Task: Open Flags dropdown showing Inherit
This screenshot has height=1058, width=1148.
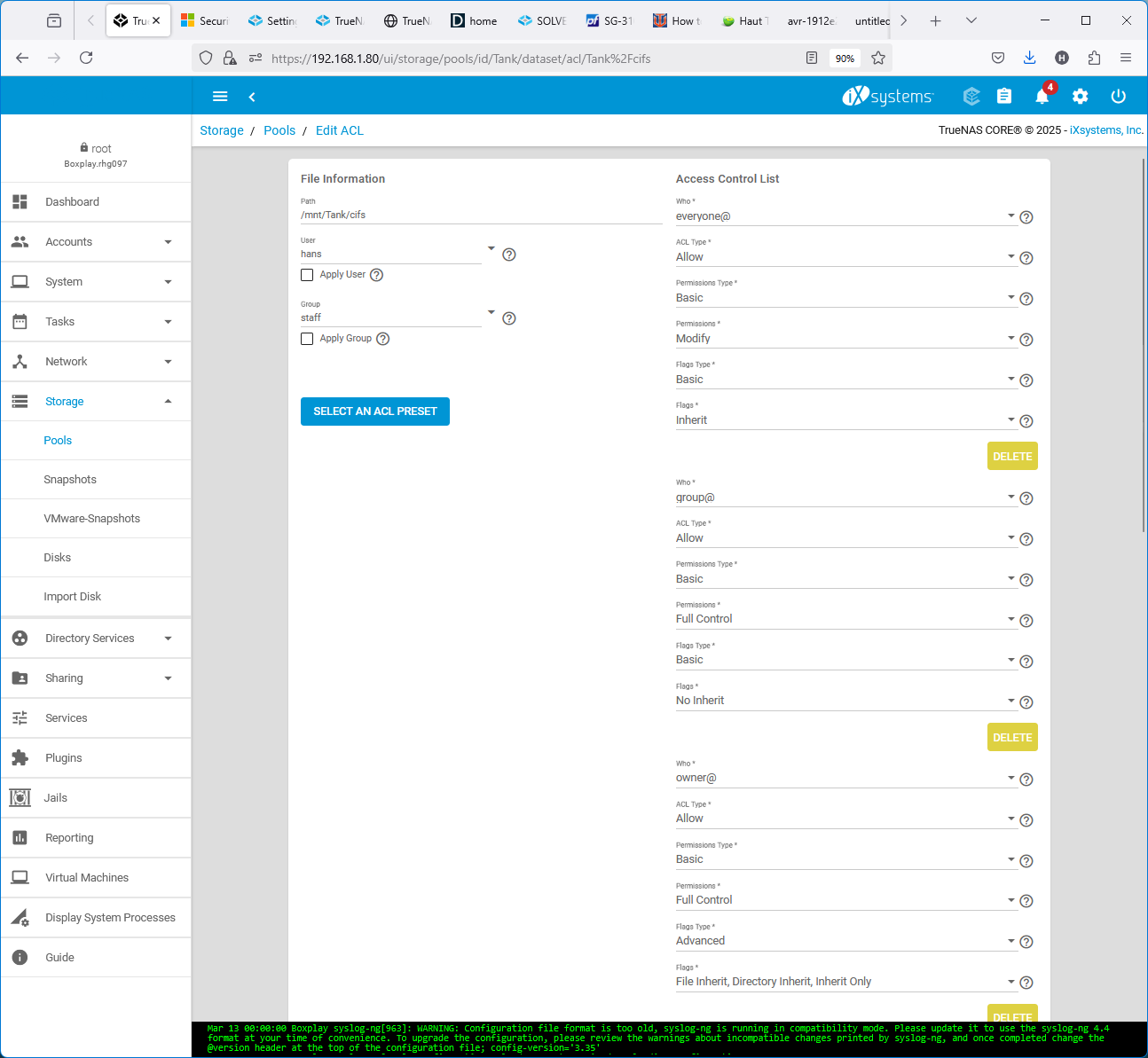Action: click(845, 420)
